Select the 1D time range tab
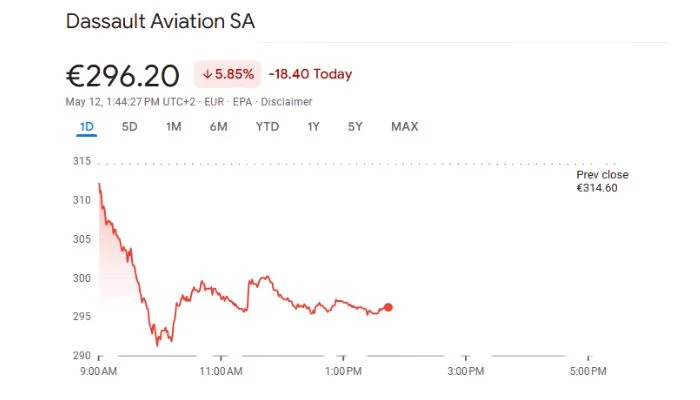Viewport: 700px width, 400px height. click(x=86, y=127)
